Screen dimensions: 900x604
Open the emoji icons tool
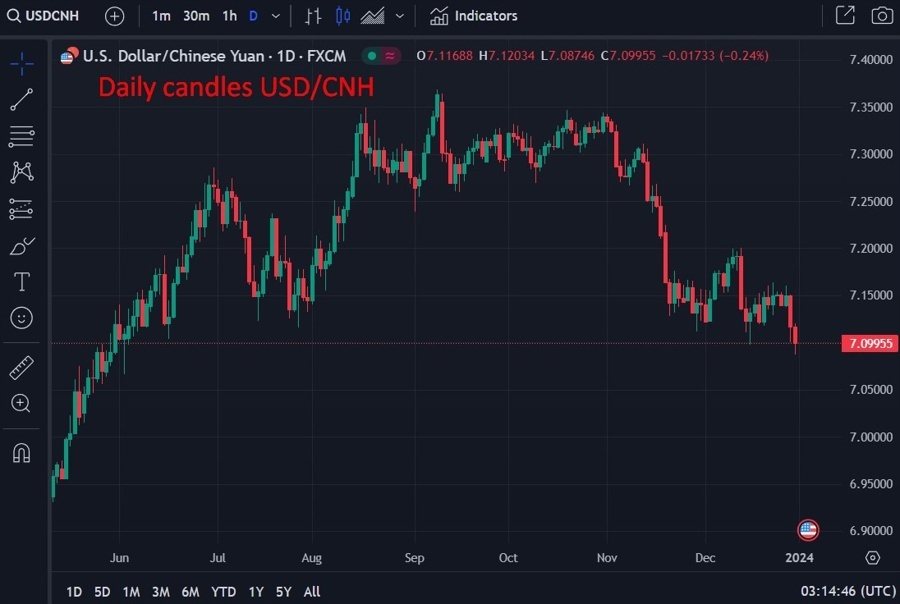[22, 318]
